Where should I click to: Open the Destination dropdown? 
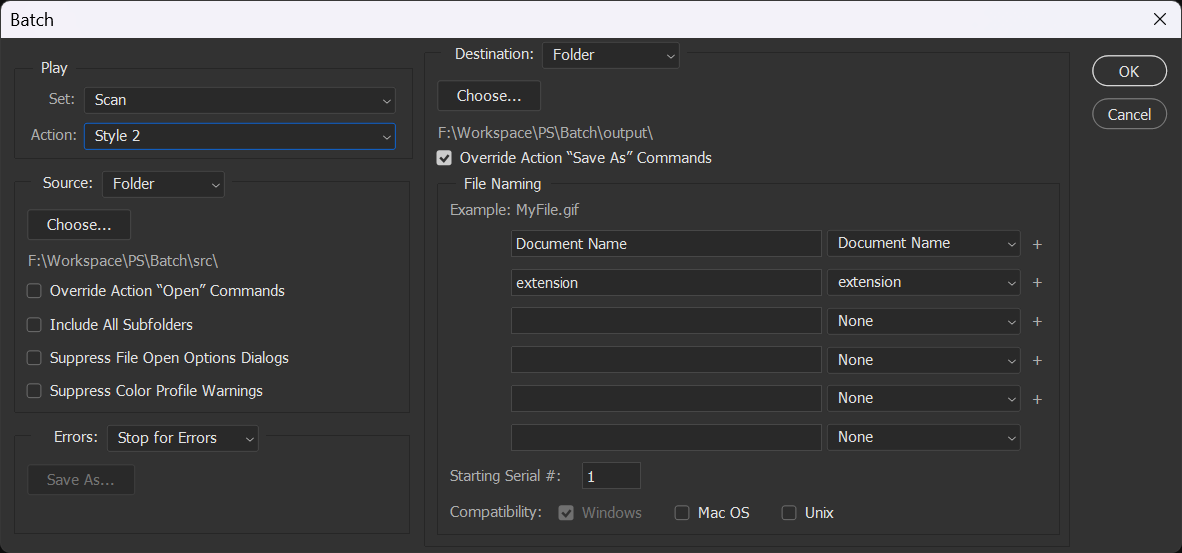pyautogui.click(x=610, y=55)
